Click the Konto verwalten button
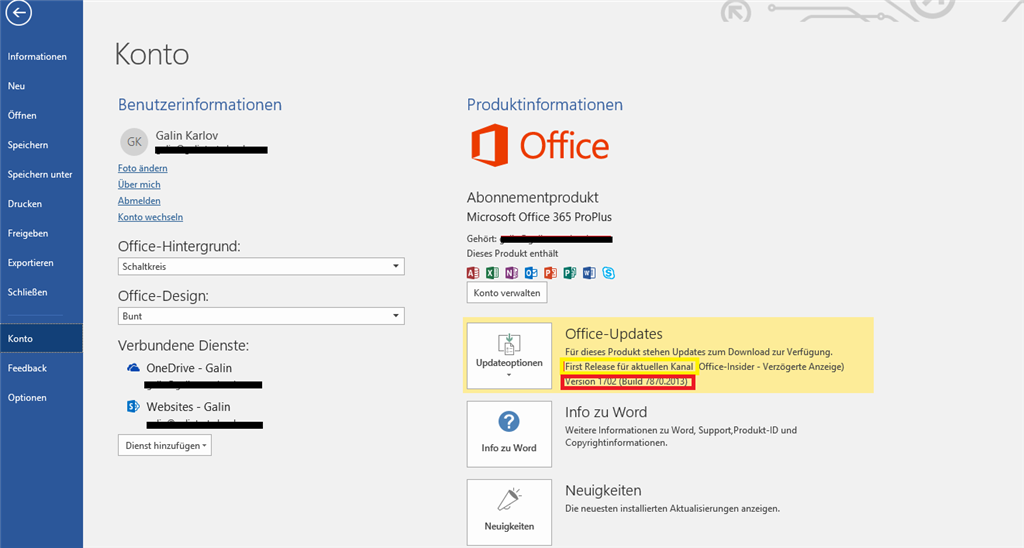Image resolution: width=1024 pixels, height=548 pixels. click(507, 293)
